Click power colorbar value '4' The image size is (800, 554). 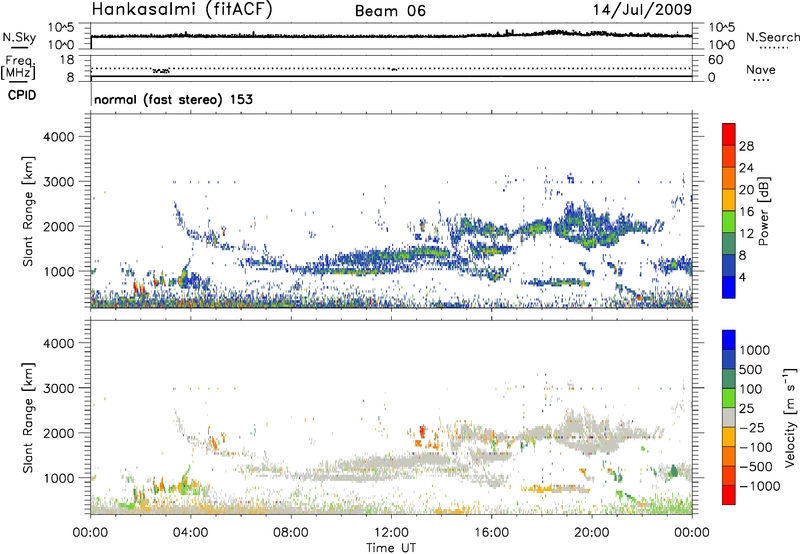click(742, 277)
